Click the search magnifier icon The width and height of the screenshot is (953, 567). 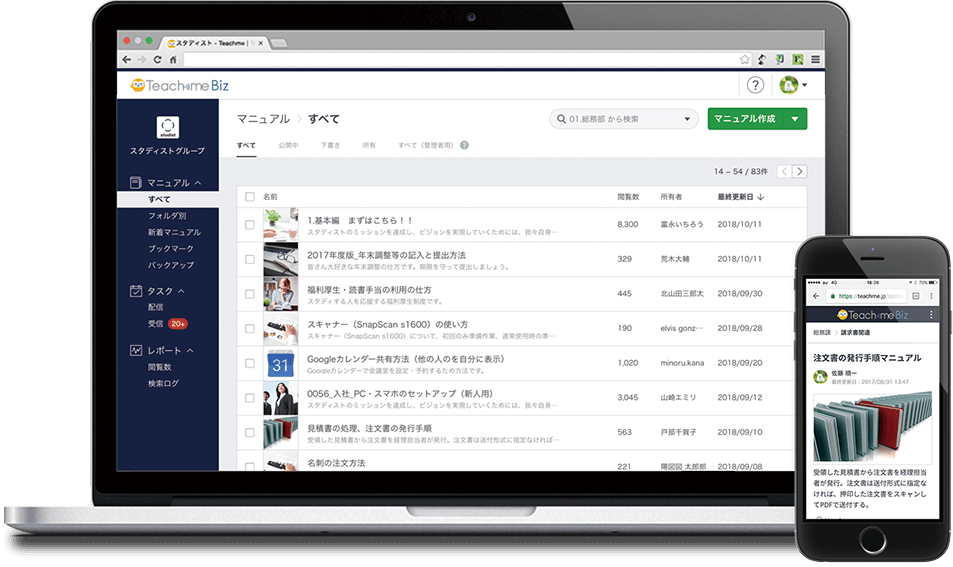[561, 119]
